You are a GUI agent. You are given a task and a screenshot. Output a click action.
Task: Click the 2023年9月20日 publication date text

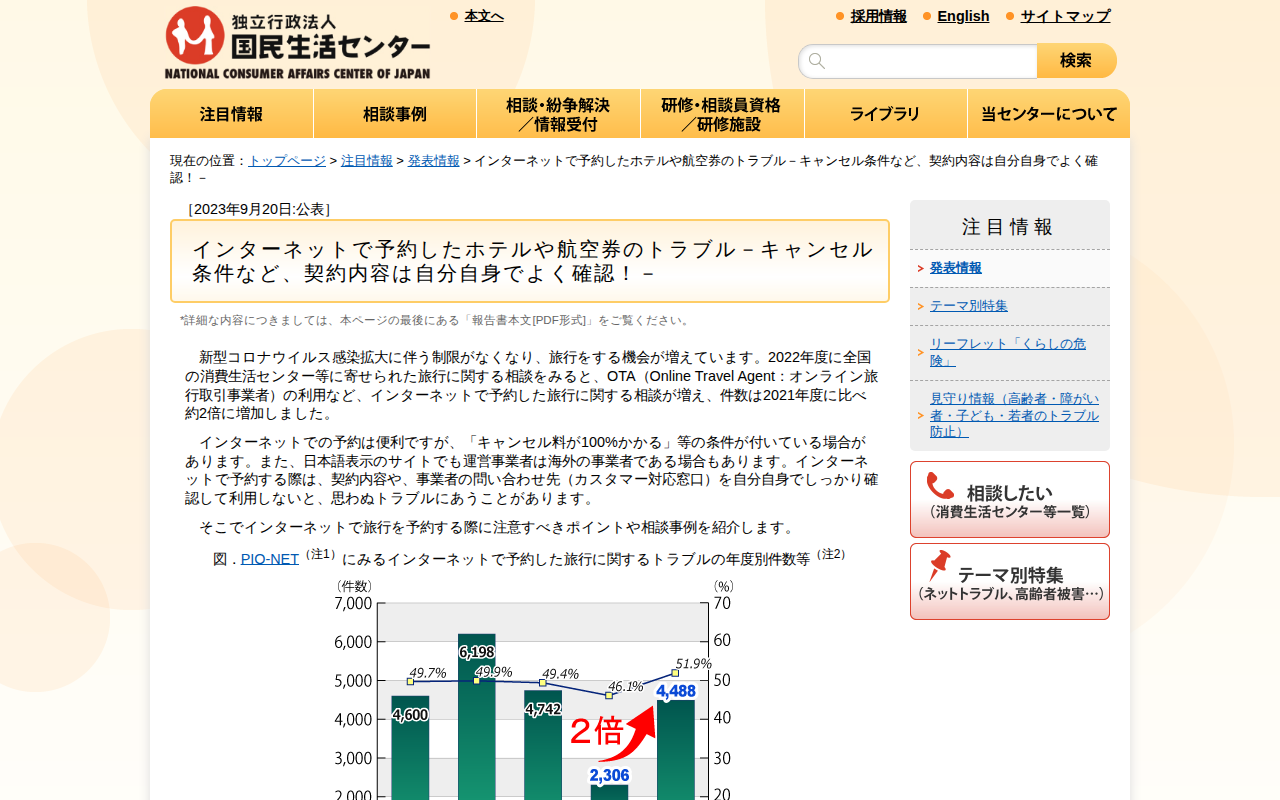pos(259,209)
